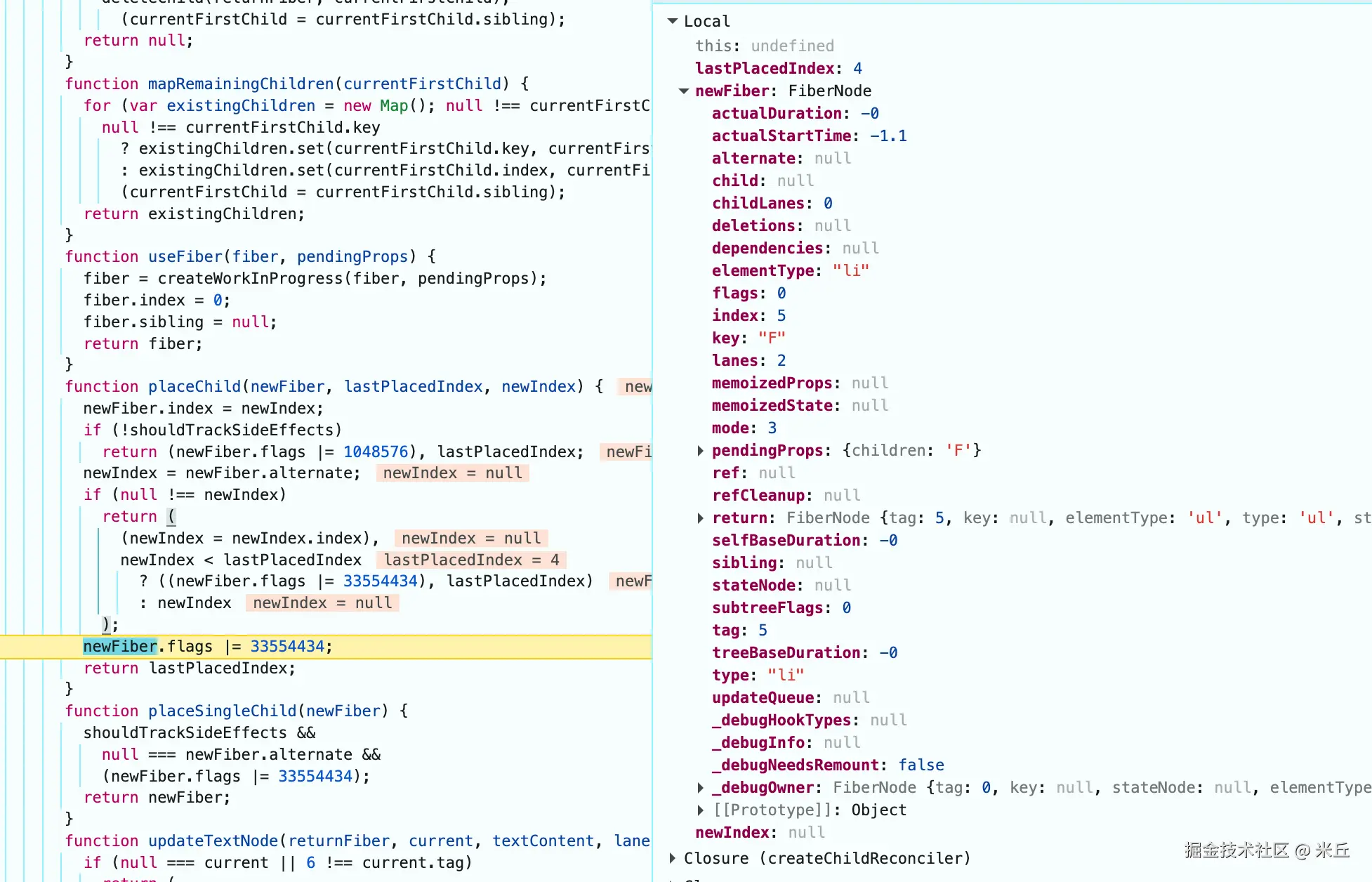Click the createWorkInProgress call in useFiber
The height and width of the screenshot is (882, 1372).
tap(251, 278)
